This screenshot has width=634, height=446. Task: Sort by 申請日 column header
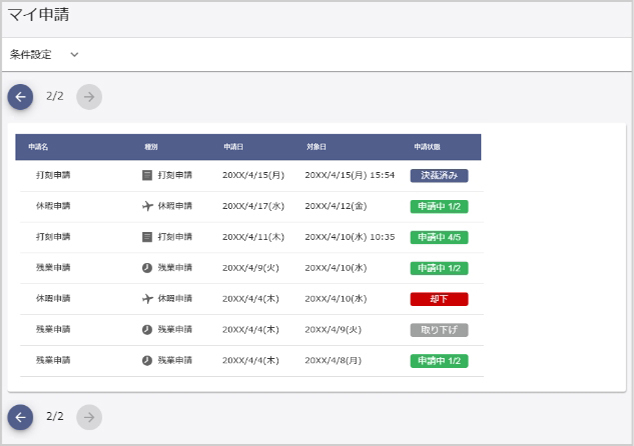(x=234, y=147)
